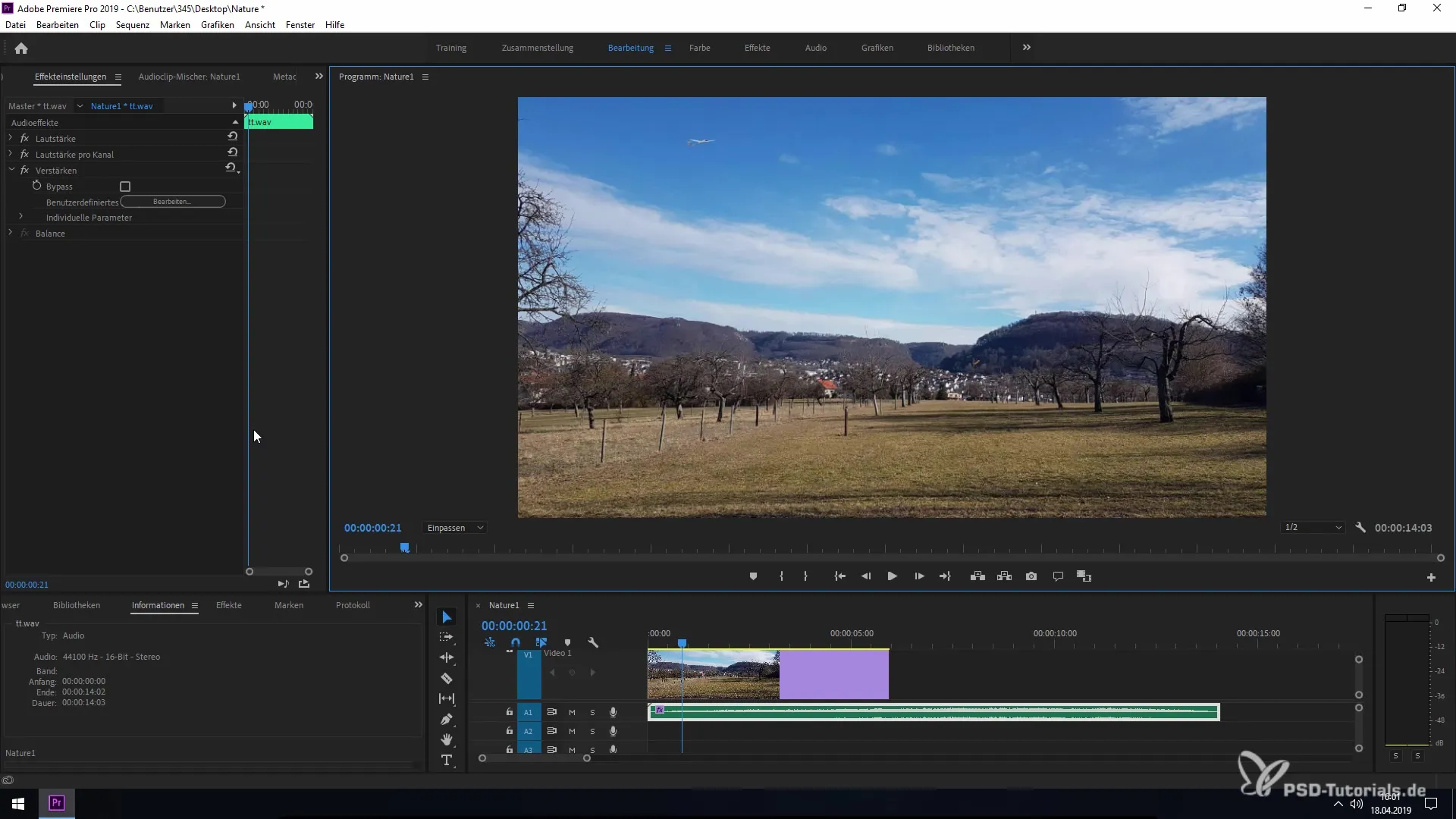Select the Pen tool in toolbar
The height and width of the screenshot is (819, 1456).
point(447,719)
